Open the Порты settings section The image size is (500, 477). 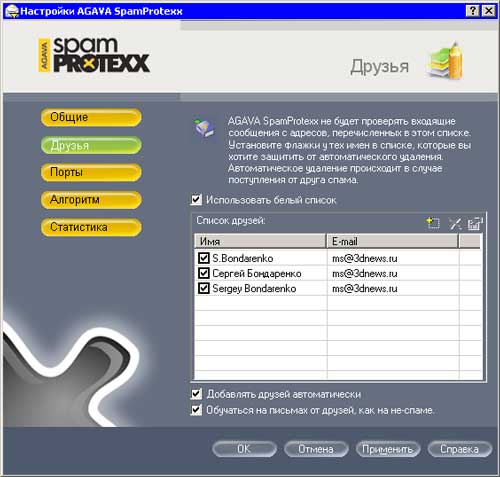click(91, 172)
